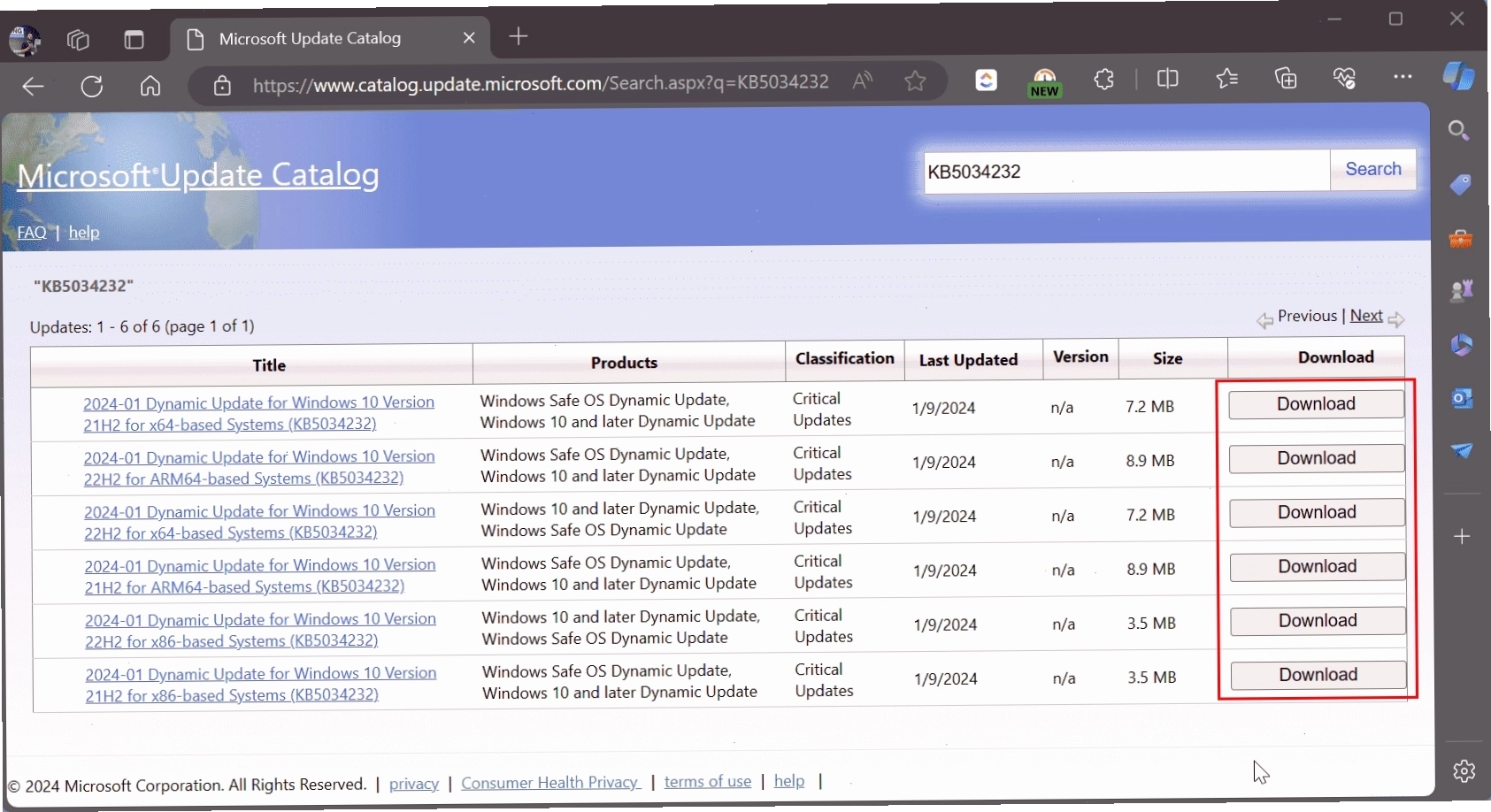This screenshot has width=1491, height=812.
Task: Reload the page with Refresh icon
Action: [92, 86]
